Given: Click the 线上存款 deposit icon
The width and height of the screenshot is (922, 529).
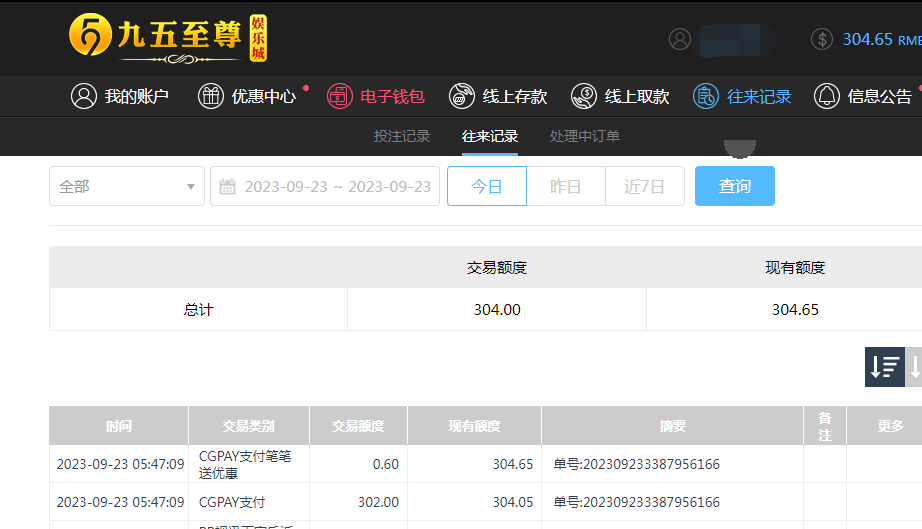Looking at the screenshot, I should pos(462,96).
